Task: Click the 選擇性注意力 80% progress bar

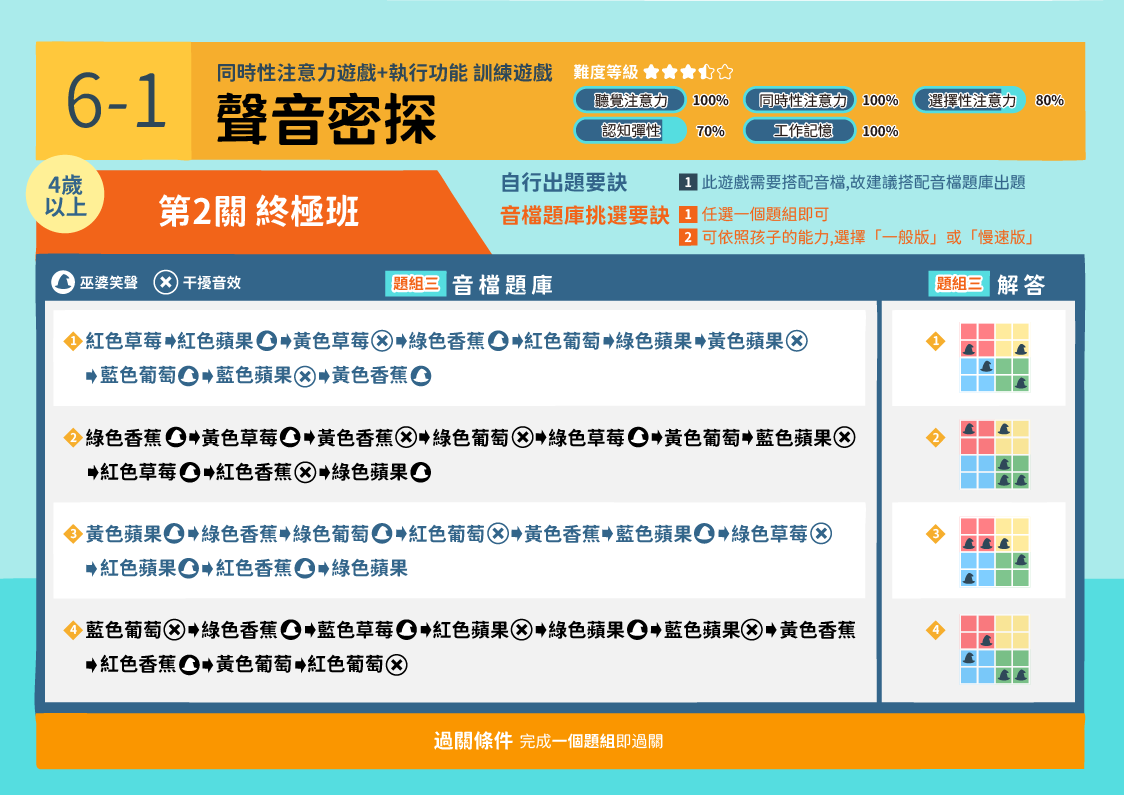Action: (x=969, y=100)
